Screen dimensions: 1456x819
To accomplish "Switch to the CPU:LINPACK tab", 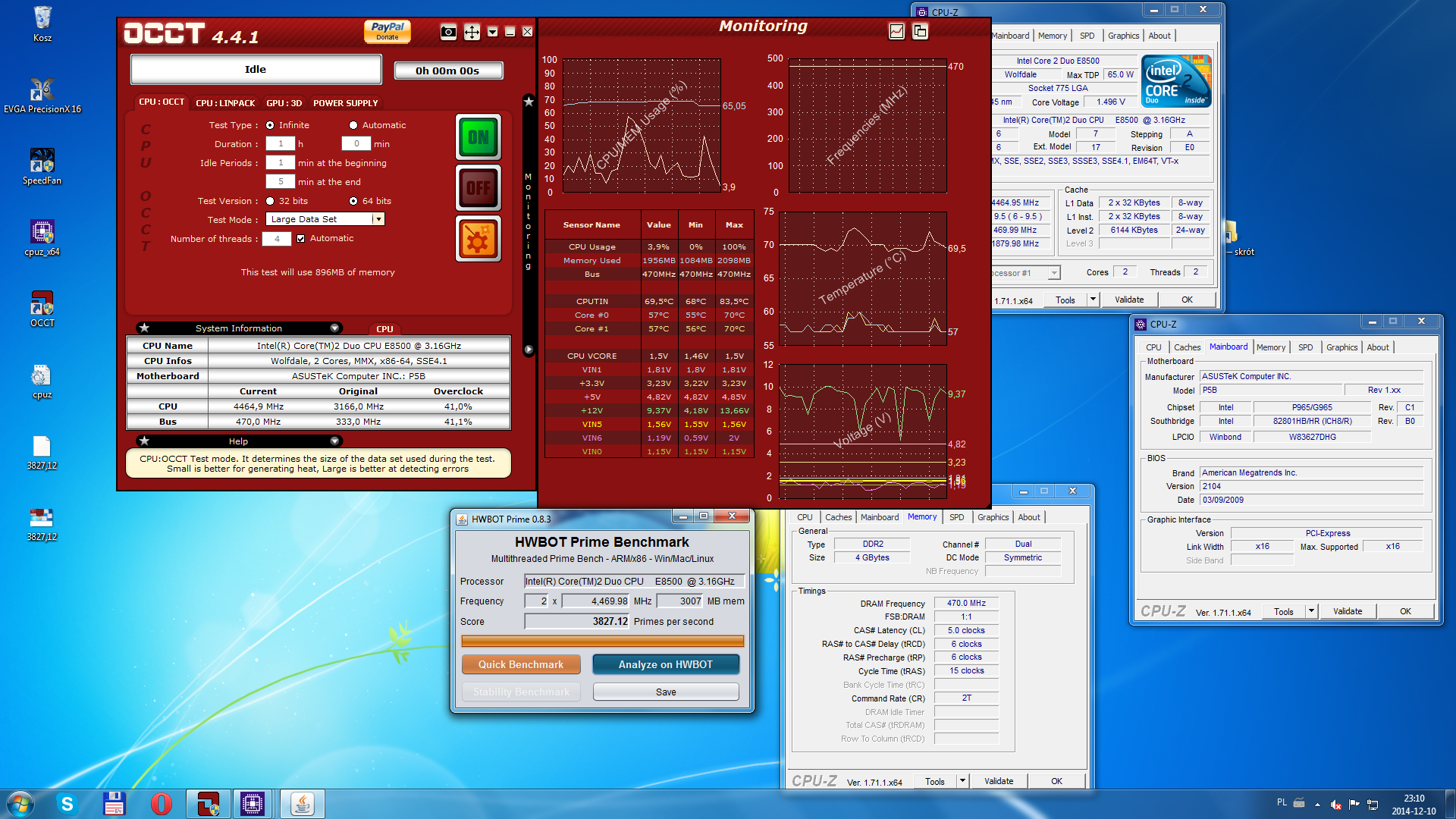I will click(225, 103).
